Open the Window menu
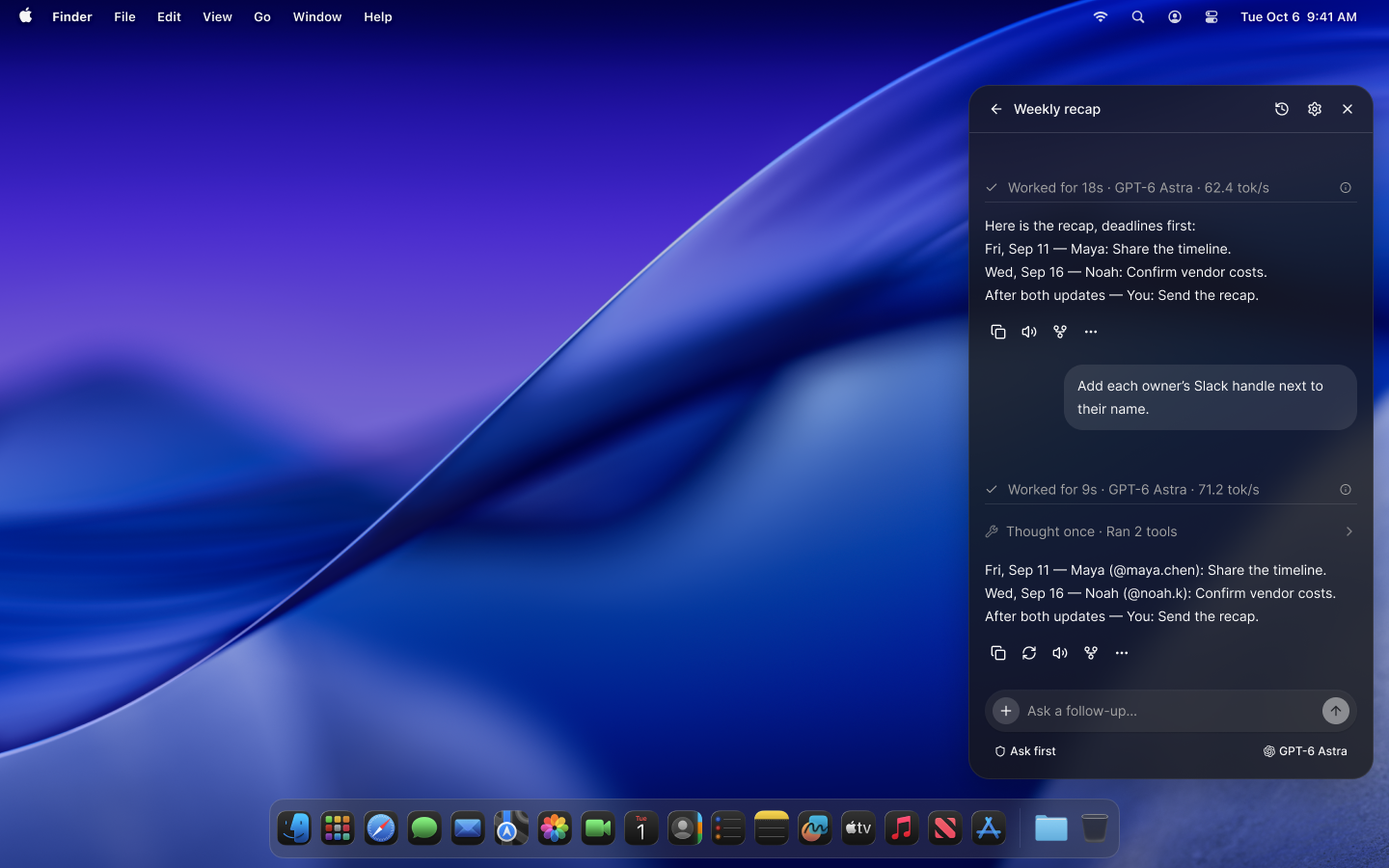The height and width of the screenshot is (868, 1389). pyautogui.click(x=317, y=16)
